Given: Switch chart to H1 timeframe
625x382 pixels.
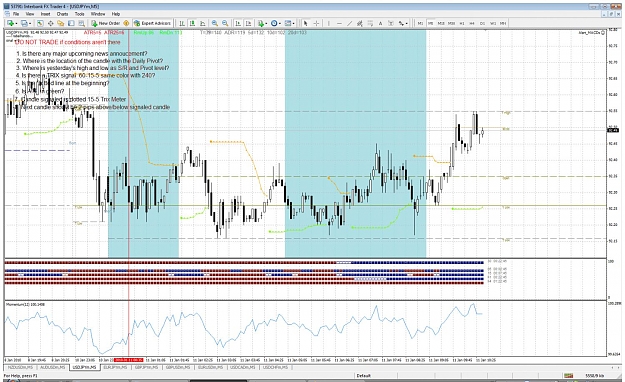Looking at the screenshot, I should click(462, 23).
